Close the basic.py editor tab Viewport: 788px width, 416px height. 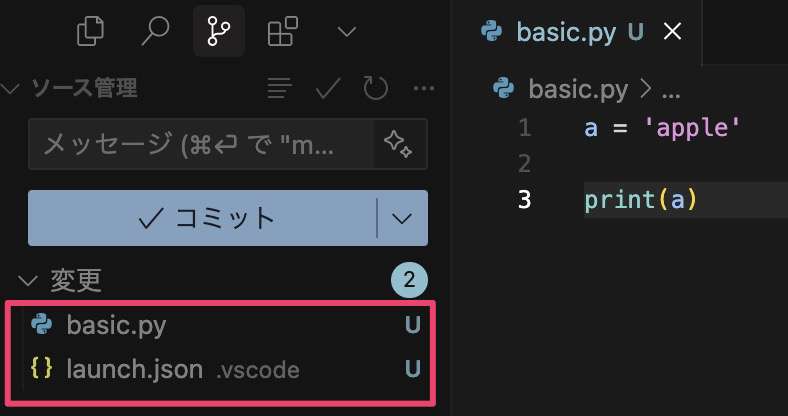672,32
